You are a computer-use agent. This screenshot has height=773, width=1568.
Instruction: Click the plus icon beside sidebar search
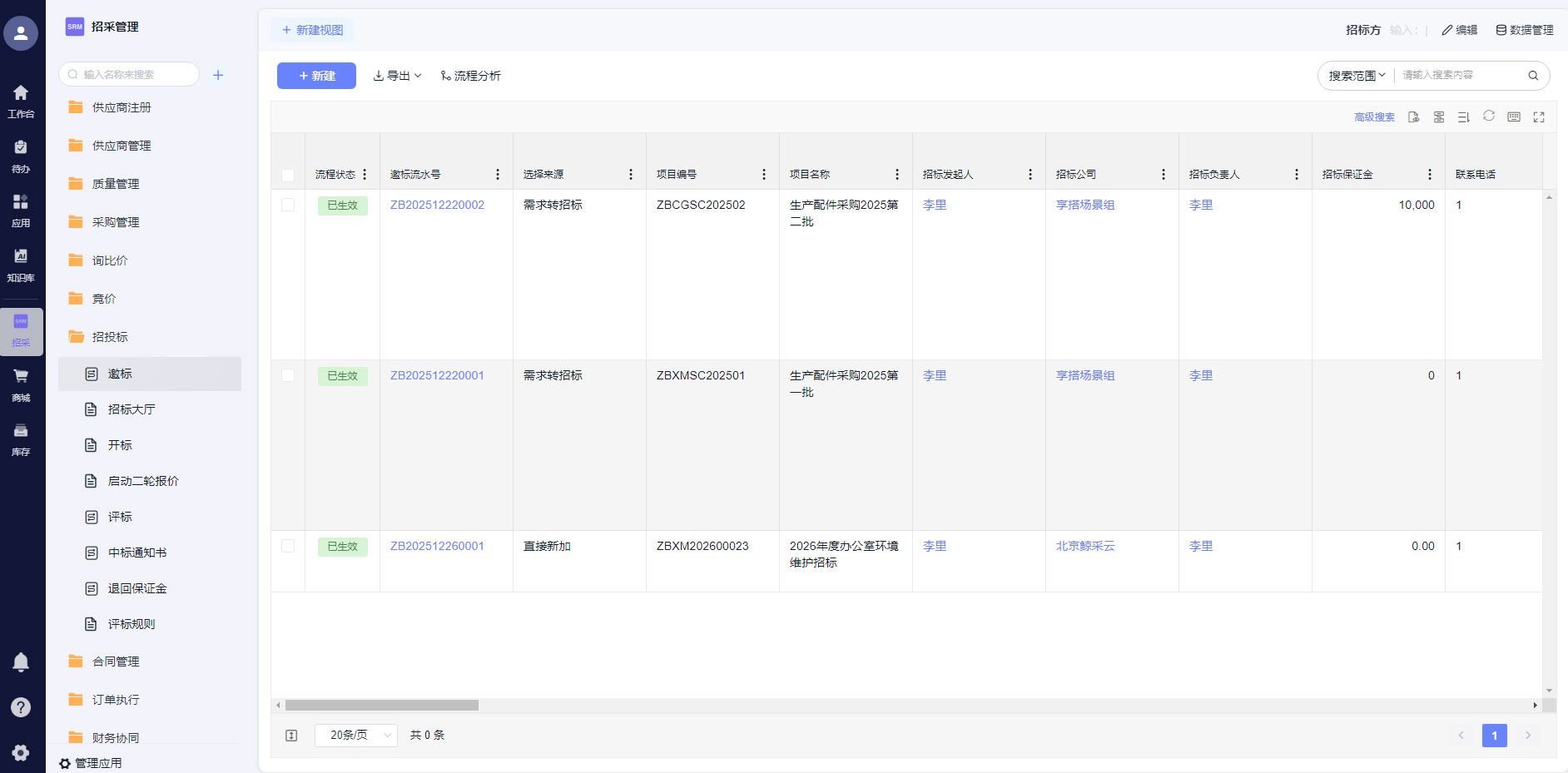pos(218,75)
